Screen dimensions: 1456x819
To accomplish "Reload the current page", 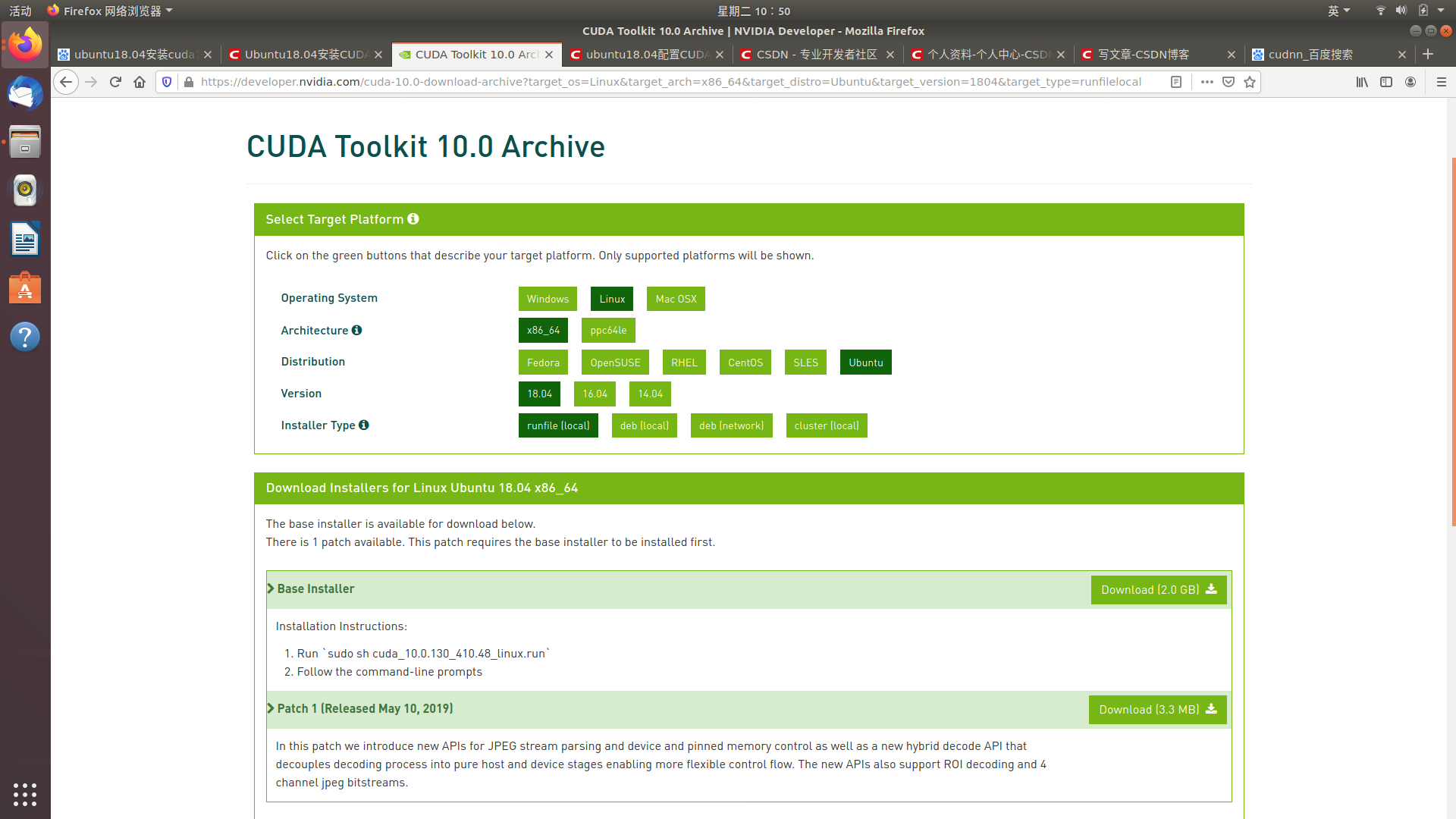I will coord(115,82).
